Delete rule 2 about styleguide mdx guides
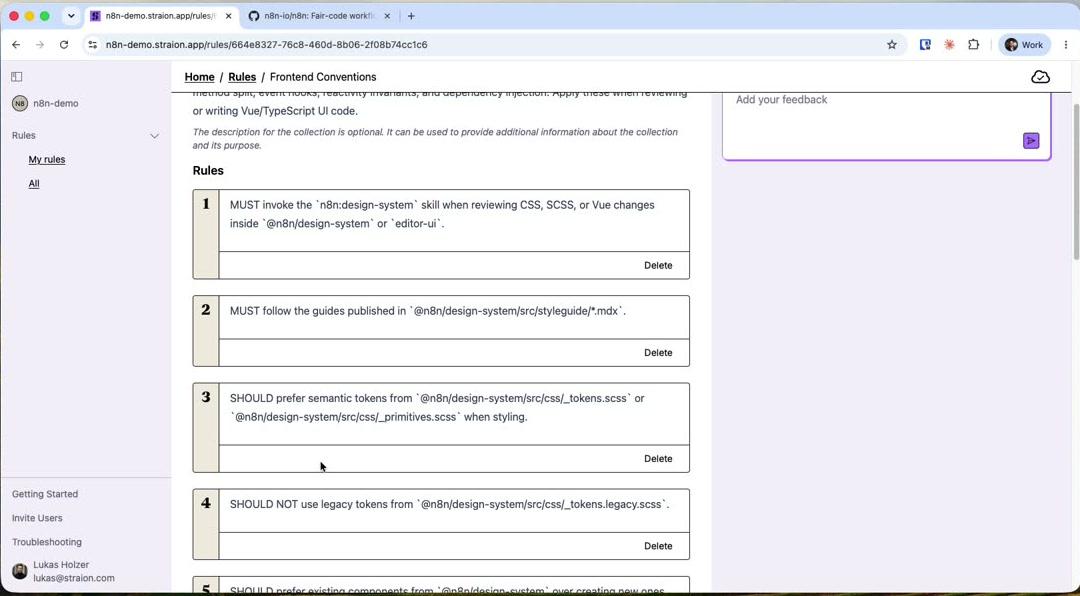 click(x=658, y=353)
